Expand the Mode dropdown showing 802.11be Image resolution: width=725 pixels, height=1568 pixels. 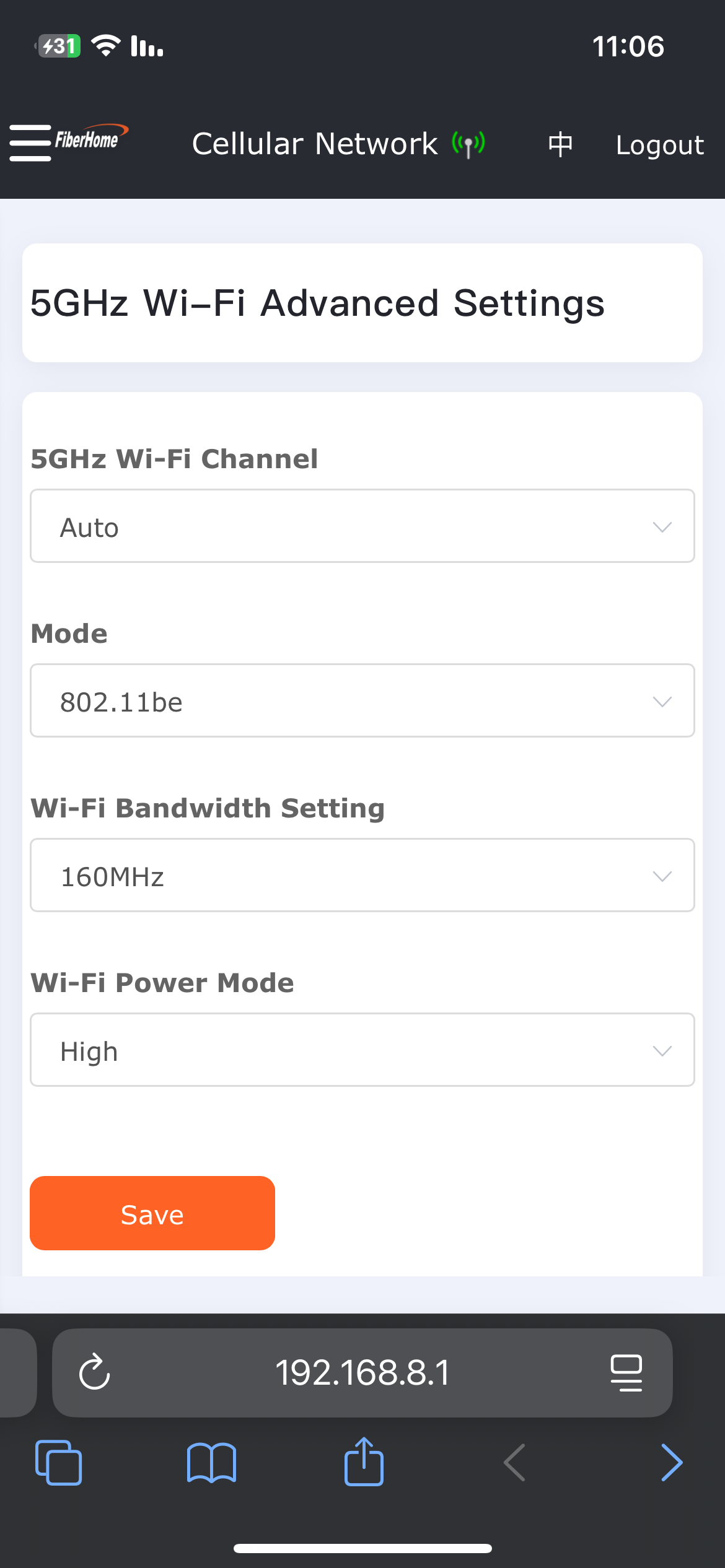point(362,701)
